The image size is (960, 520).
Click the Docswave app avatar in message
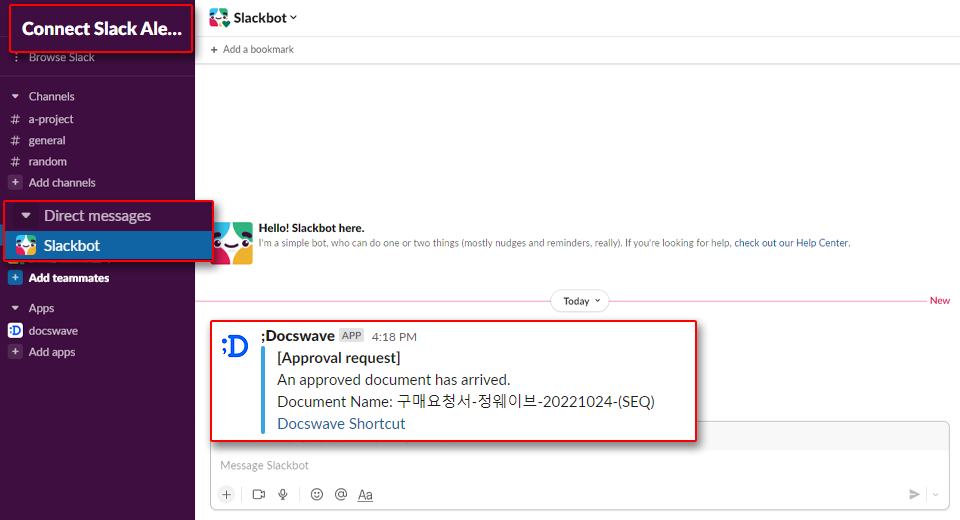coord(234,346)
